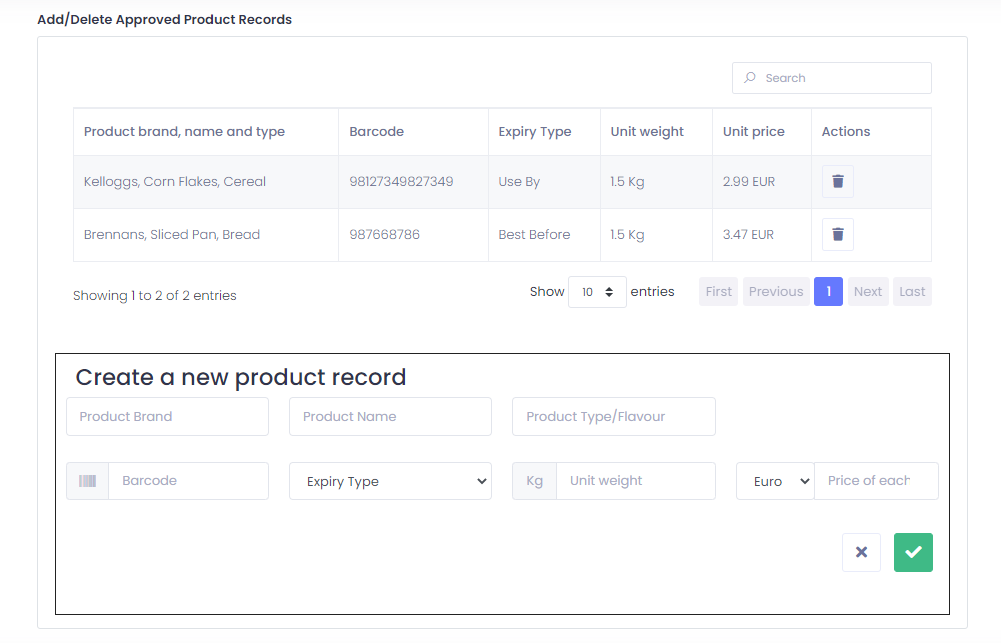
Task: Go to the First page
Action: 718,291
